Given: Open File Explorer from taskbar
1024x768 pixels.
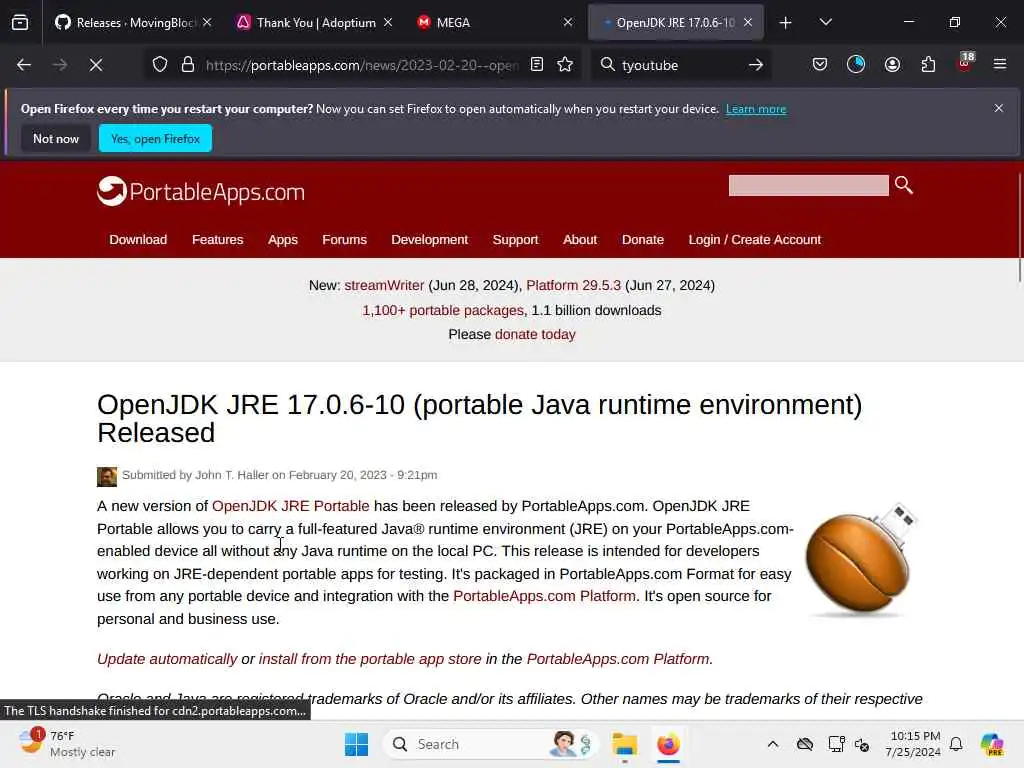Looking at the screenshot, I should [x=624, y=744].
